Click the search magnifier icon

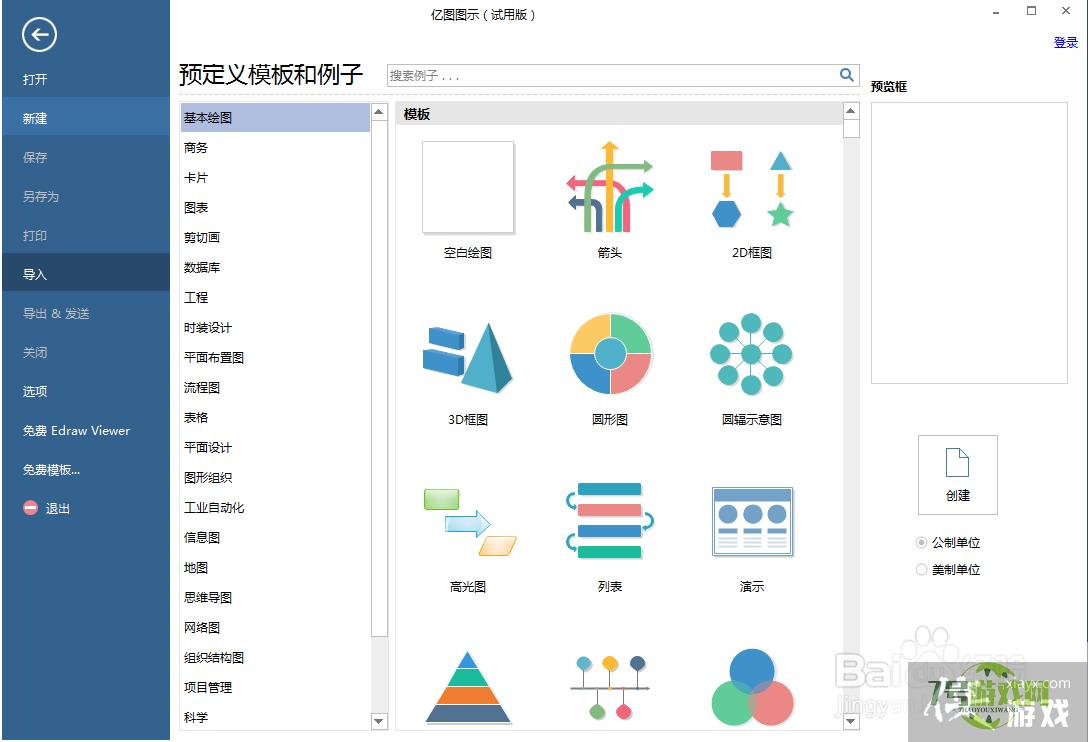(847, 74)
